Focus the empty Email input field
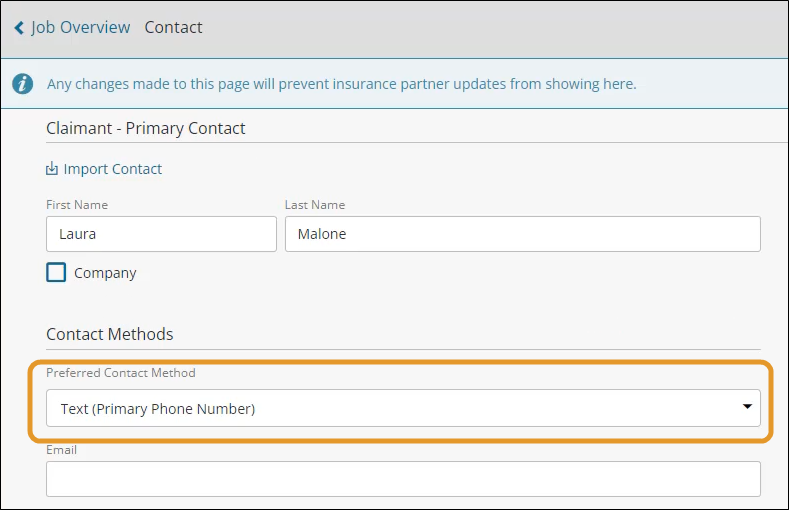789x510 pixels. [404, 479]
